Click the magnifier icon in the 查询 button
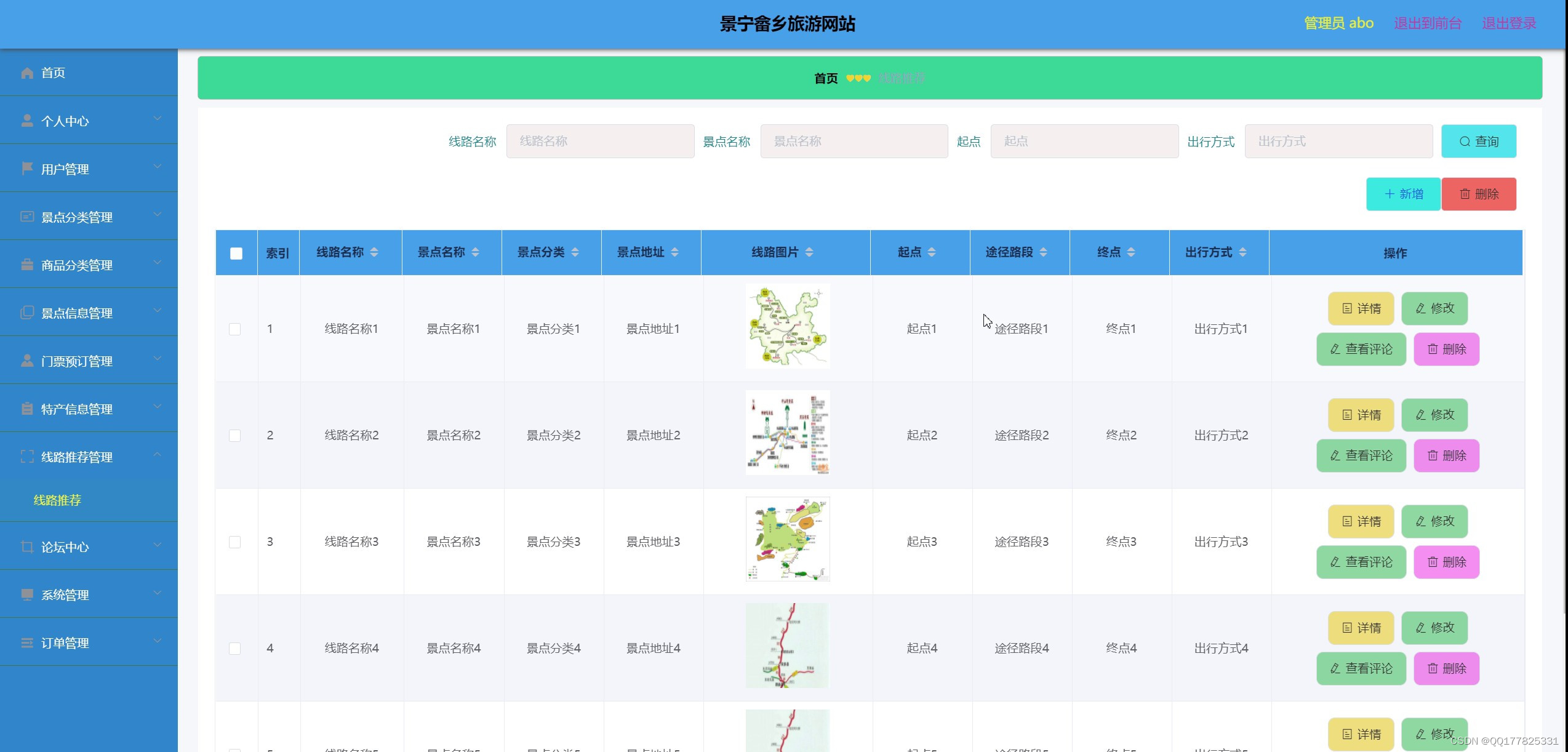Viewport: 1568px width, 752px height. point(1465,142)
